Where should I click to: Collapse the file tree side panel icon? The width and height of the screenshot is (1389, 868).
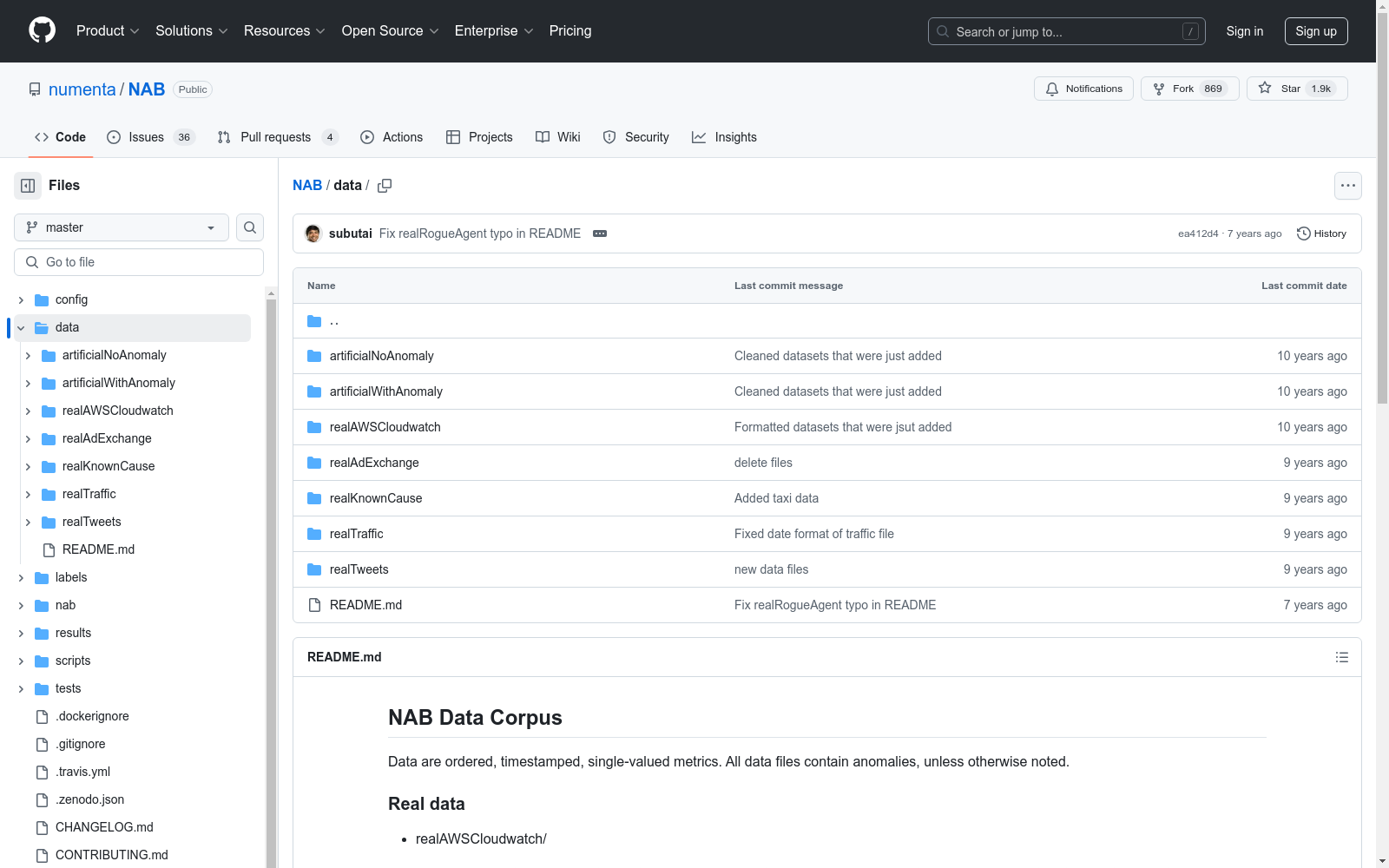pyautogui.click(x=28, y=186)
